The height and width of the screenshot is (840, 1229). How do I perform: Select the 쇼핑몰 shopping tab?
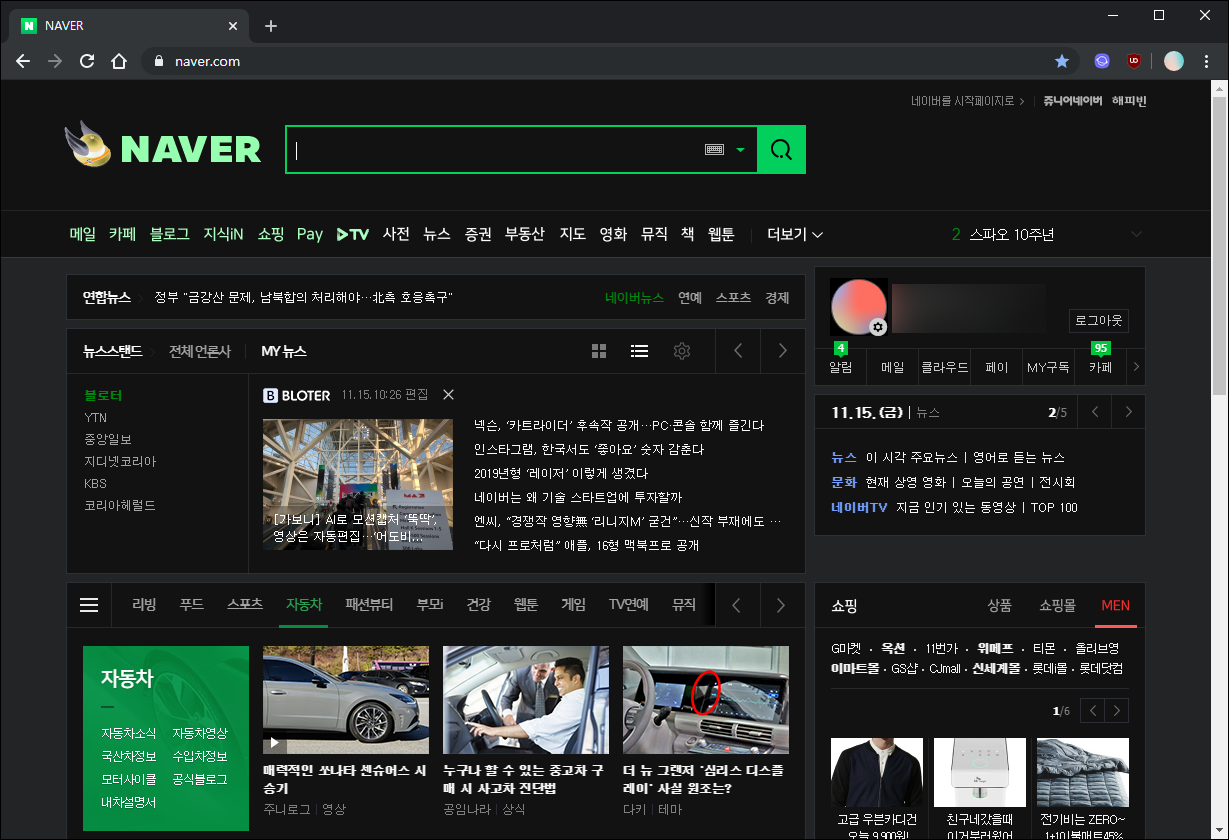click(1058, 606)
